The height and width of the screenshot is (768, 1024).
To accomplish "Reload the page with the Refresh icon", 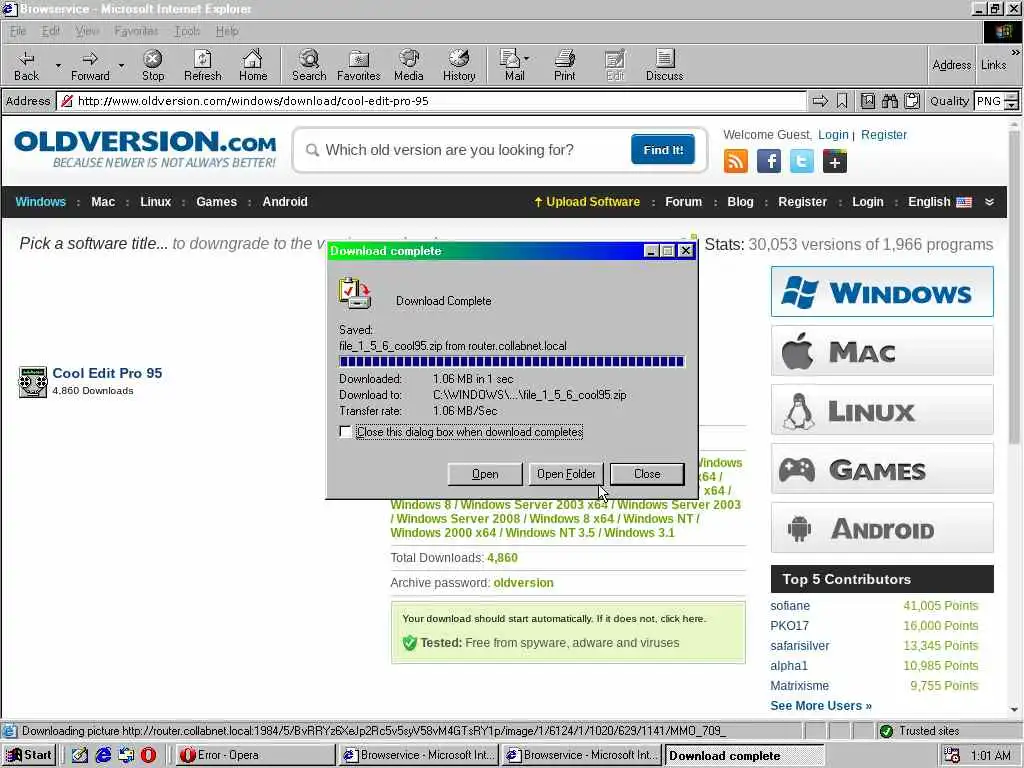I will pyautogui.click(x=202, y=66).
